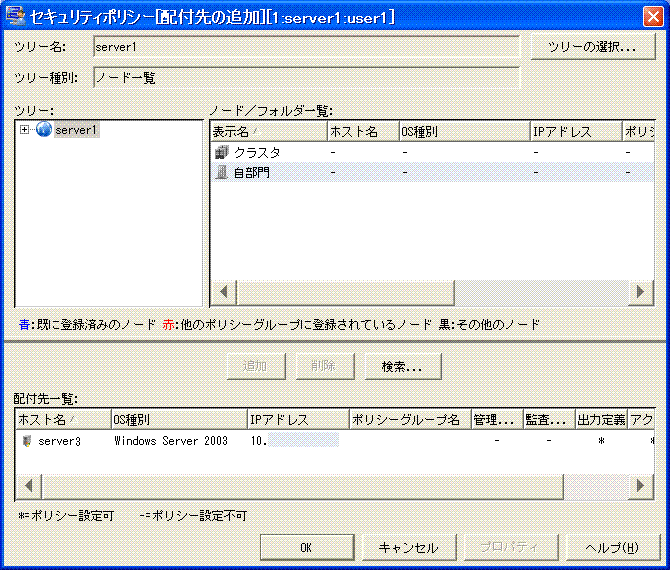
Task: Click the globe icon beside server1
Action: click(x=44, y=129)
